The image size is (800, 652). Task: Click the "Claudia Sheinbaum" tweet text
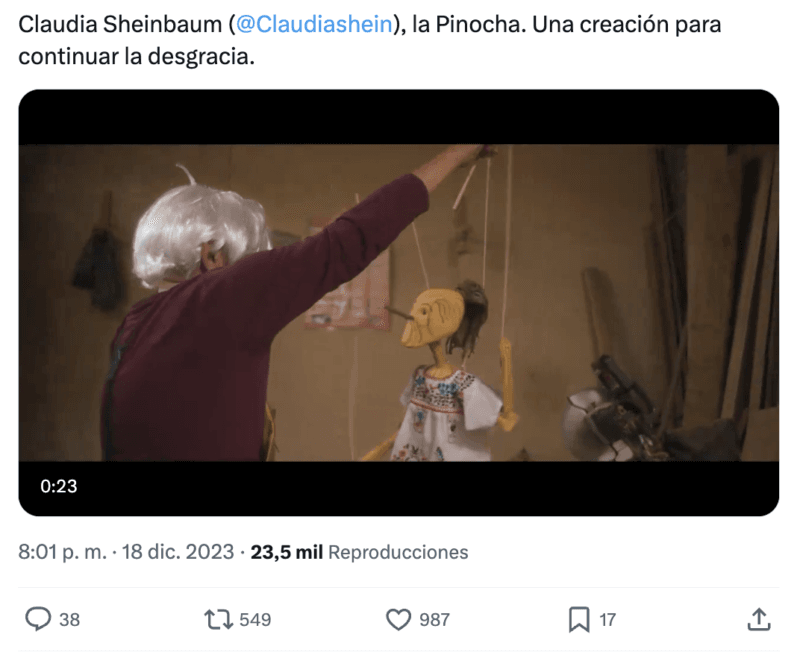[x=120, y=24]
